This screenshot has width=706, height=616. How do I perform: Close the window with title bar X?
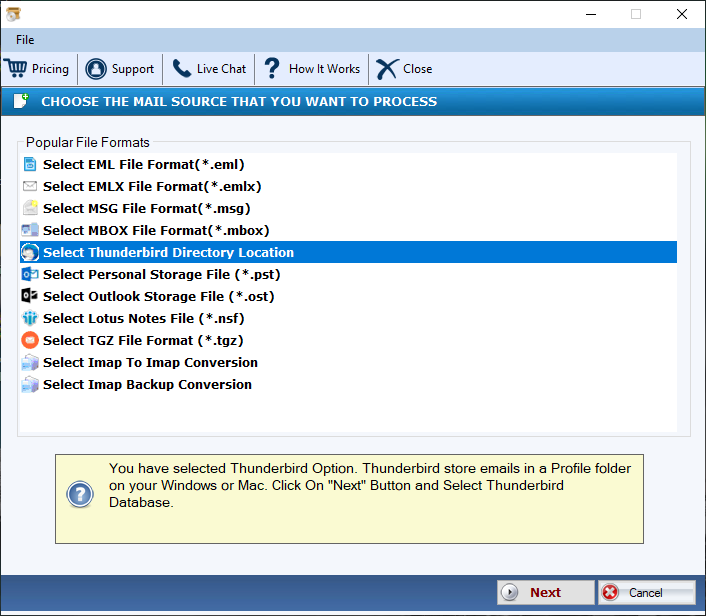coord(682,14)
